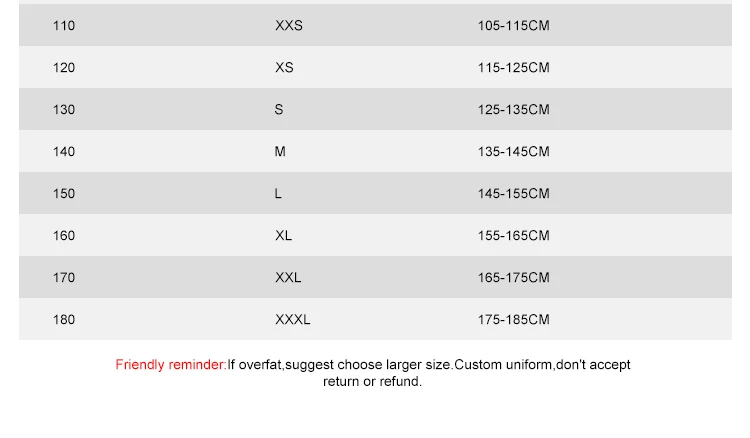Click the size 120 cell
This screenshot has width=750, height=438.
[x=64, y=67]
